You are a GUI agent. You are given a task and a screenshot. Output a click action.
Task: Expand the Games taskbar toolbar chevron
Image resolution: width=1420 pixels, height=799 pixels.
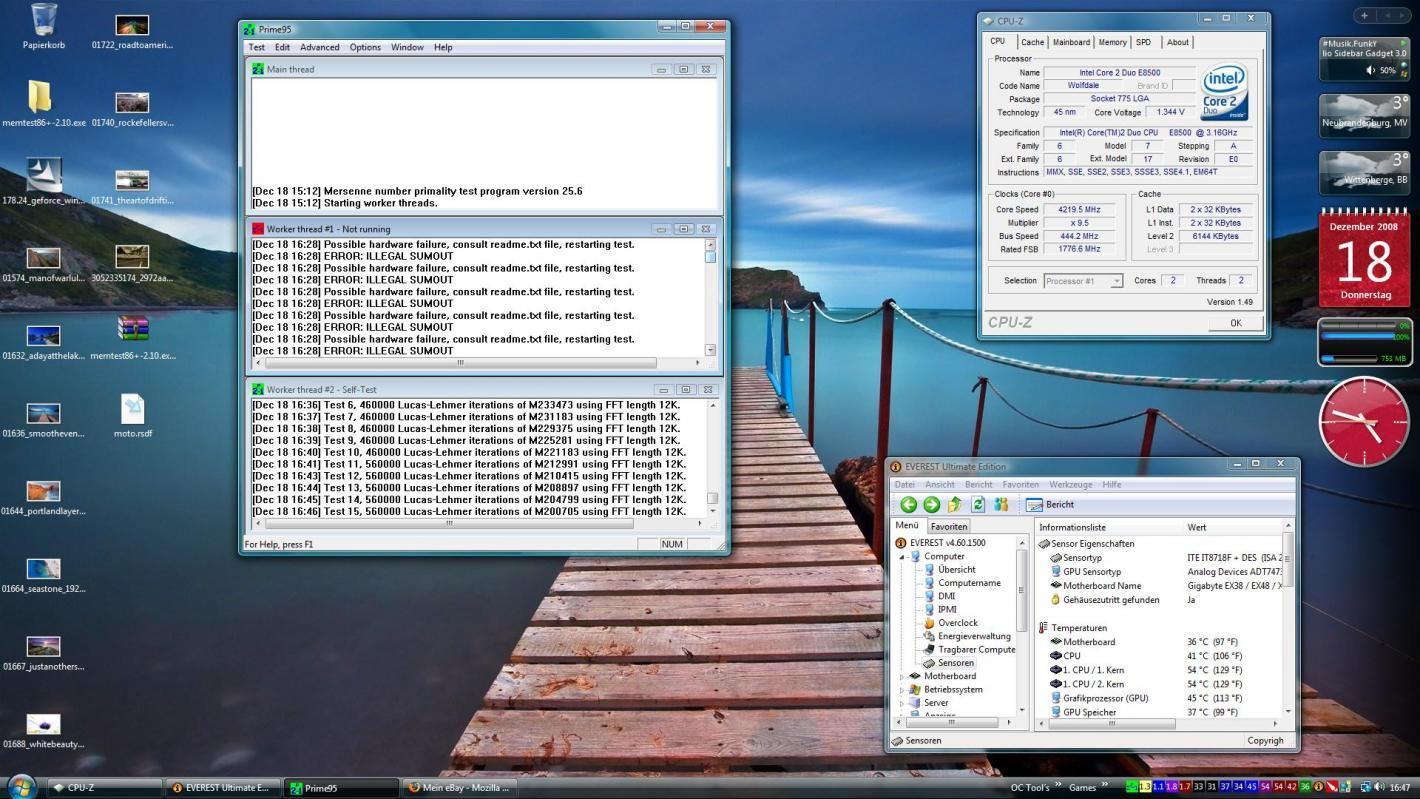tap(1104, 785)
